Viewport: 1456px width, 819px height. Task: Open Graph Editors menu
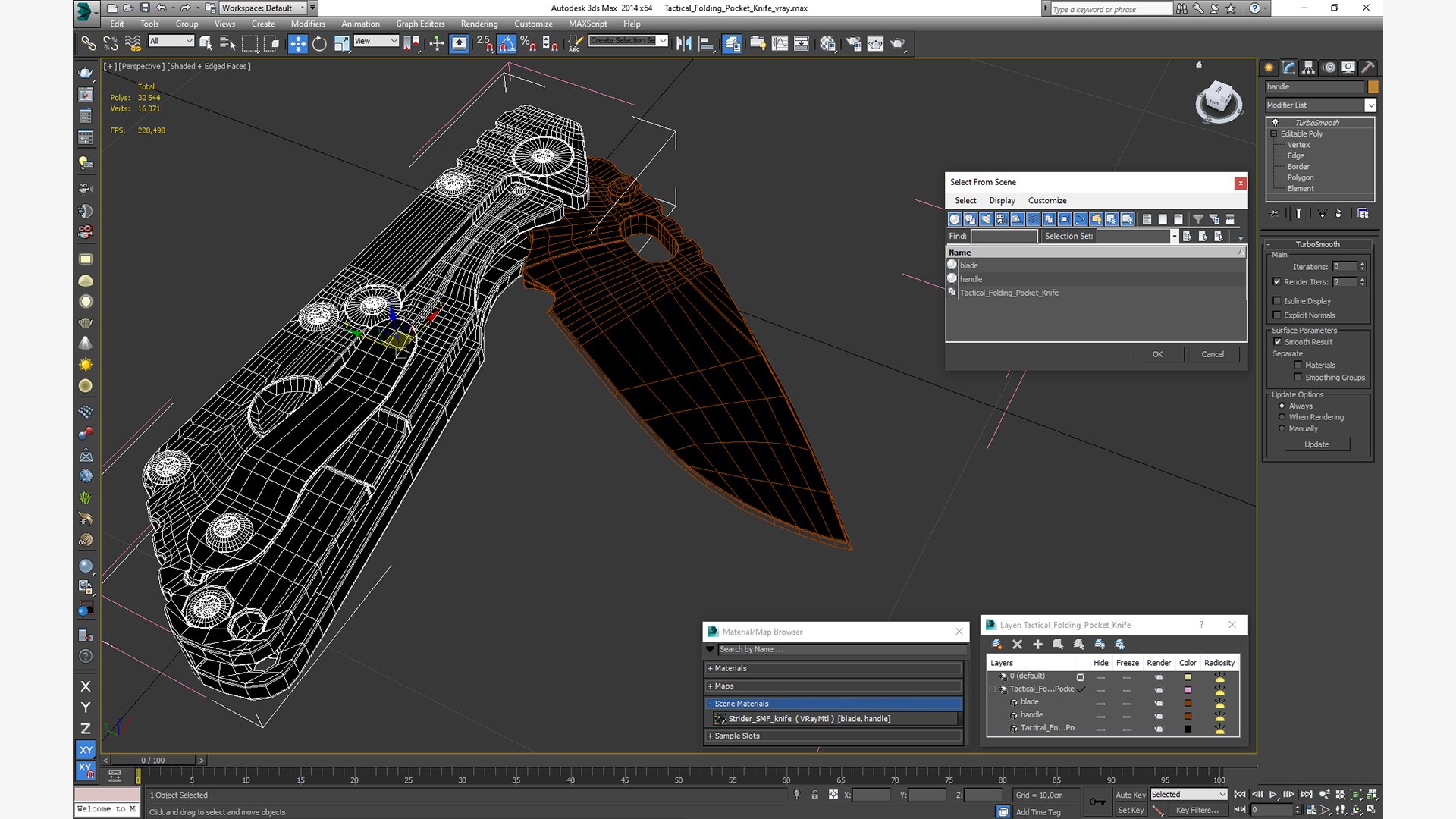tap(420, 24)
